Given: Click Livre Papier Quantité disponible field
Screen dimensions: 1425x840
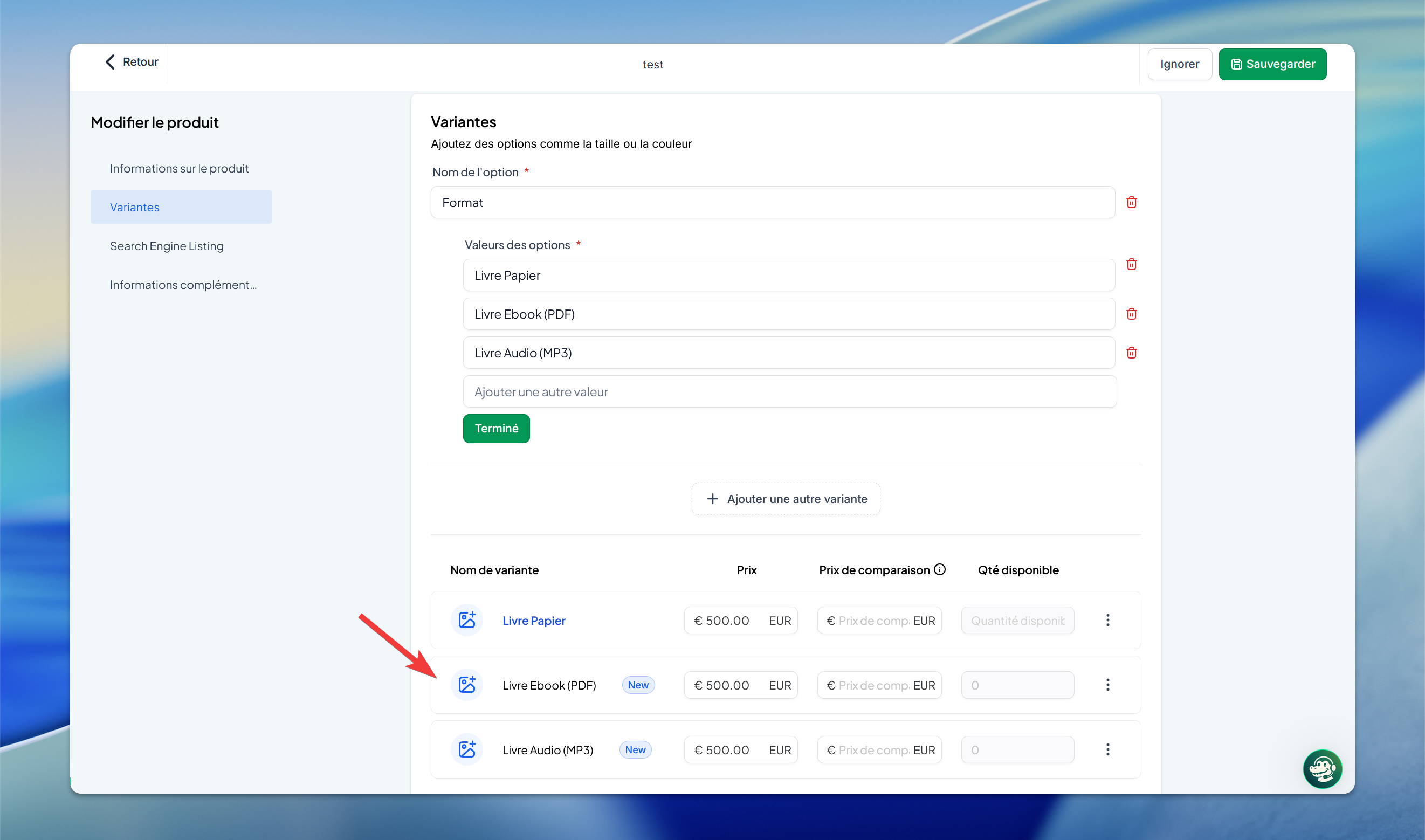Looking at the screenshot, I should (x=1017, y=621).
